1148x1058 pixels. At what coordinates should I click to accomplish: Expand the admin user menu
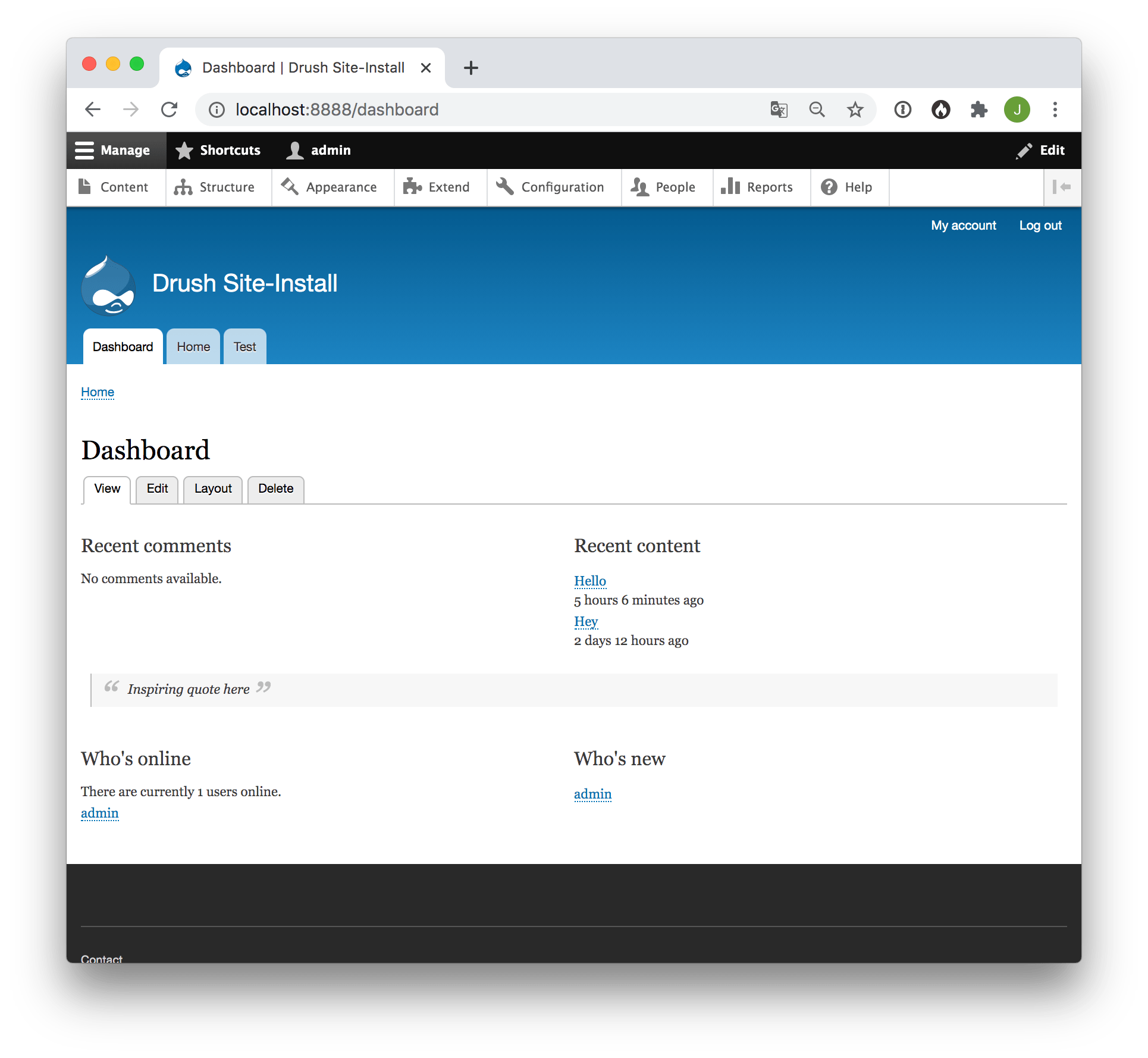(x=319, y=151)
